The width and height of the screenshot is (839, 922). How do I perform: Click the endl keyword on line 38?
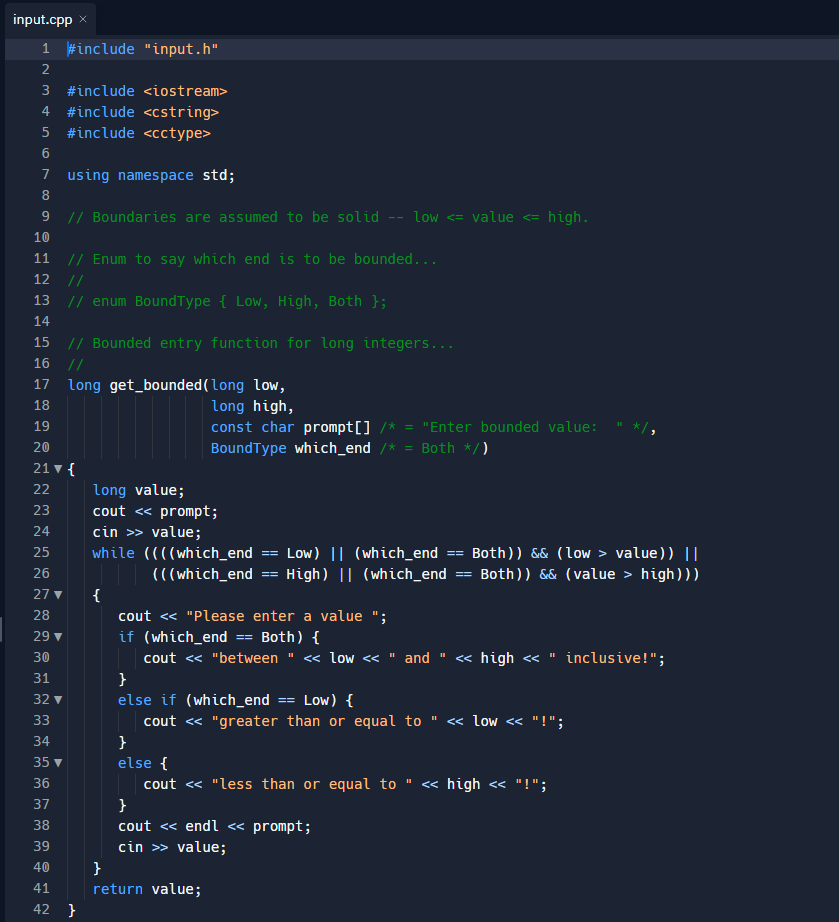200,825
